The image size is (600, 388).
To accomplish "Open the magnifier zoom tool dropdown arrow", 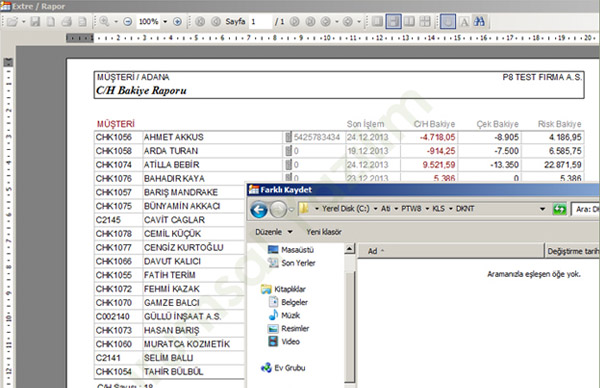I will click(116, 22).
